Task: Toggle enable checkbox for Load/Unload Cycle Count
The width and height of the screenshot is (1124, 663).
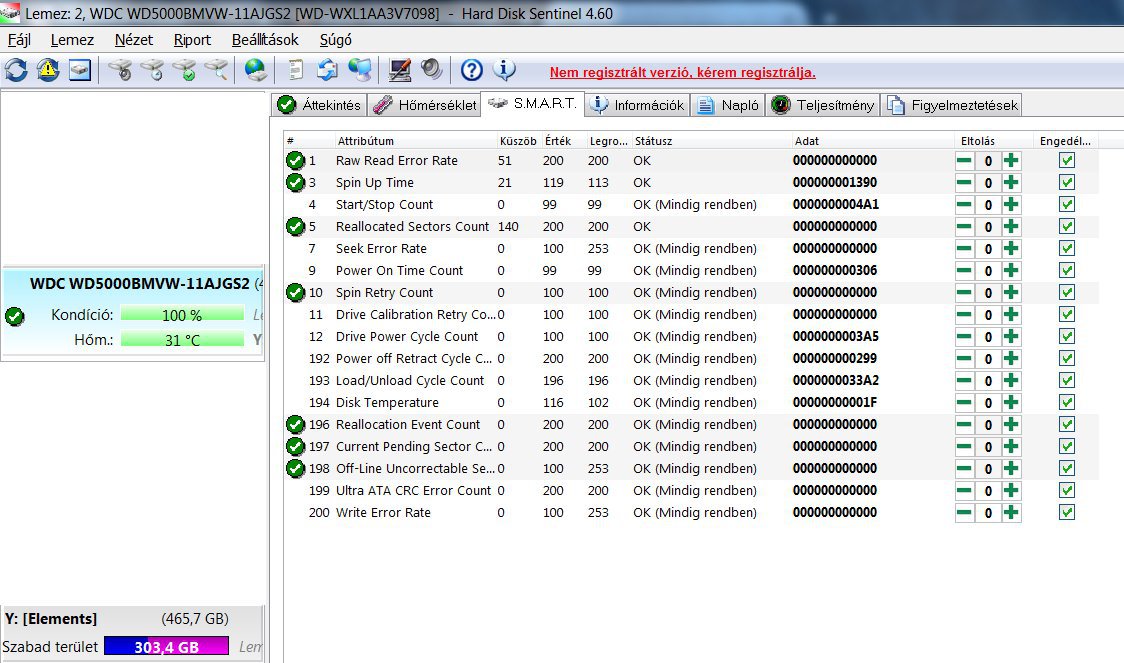Action: 1067,381
